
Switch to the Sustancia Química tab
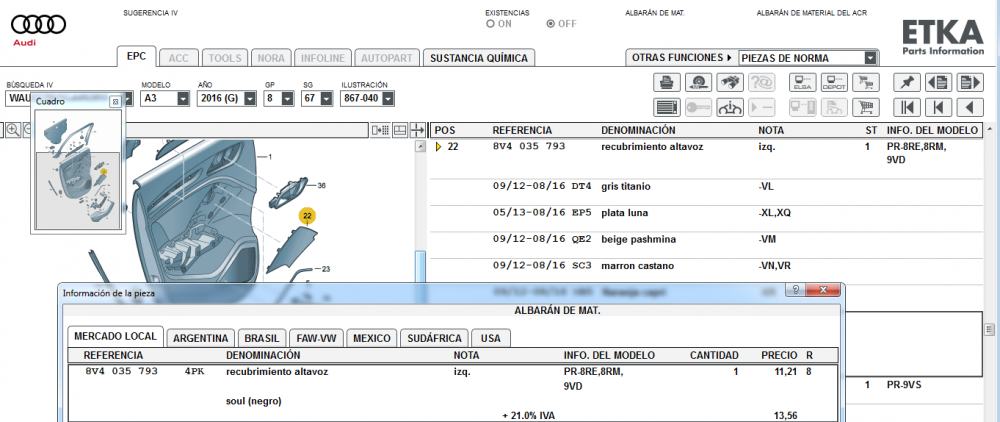(479, 58)
